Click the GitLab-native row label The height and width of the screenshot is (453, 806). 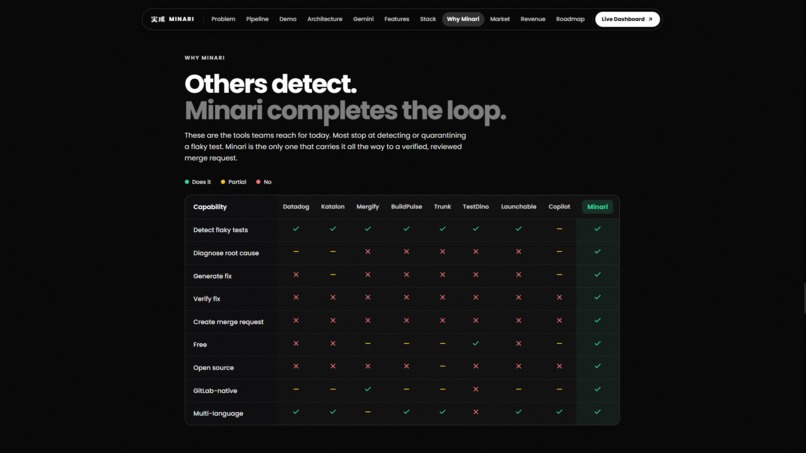(215, 391)
